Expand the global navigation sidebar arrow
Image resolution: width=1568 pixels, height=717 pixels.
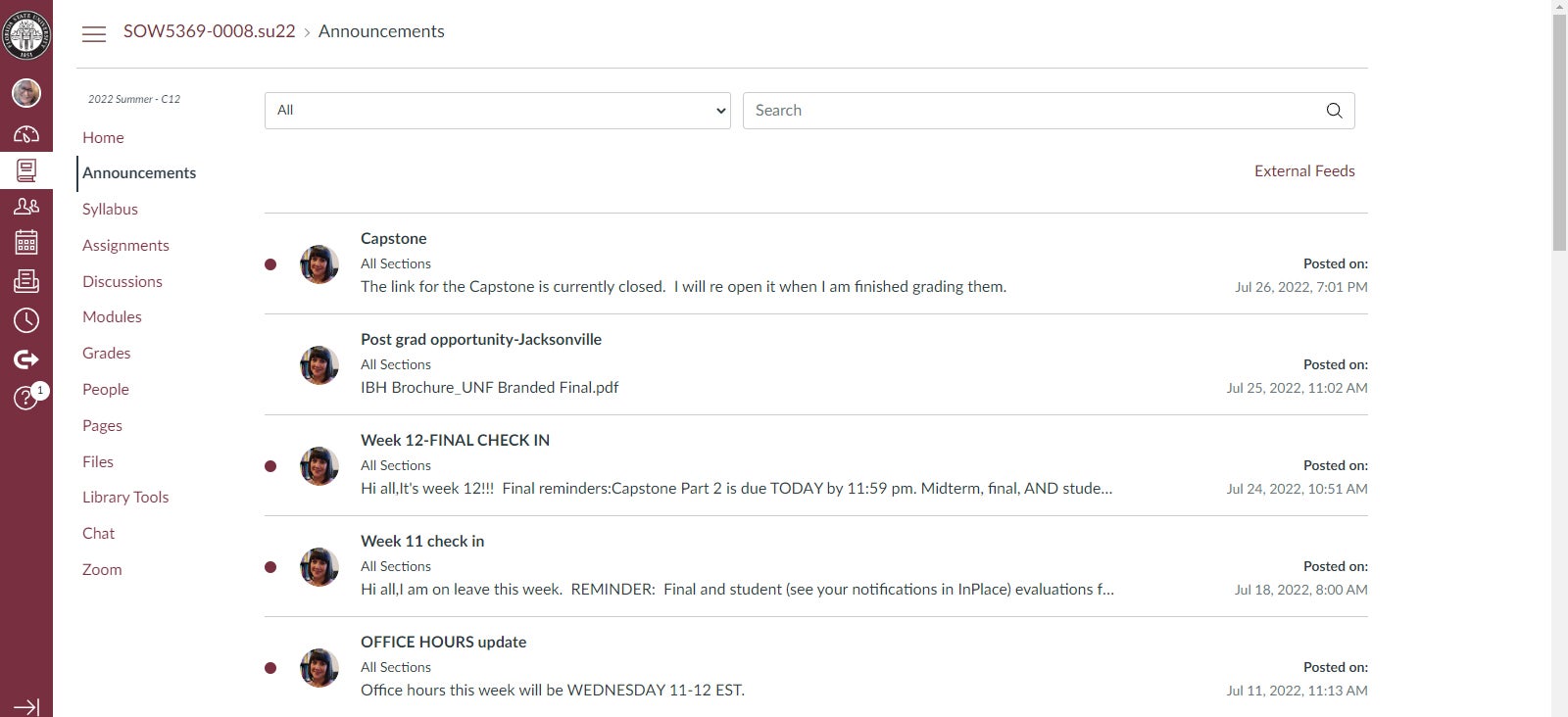[26, 706]
